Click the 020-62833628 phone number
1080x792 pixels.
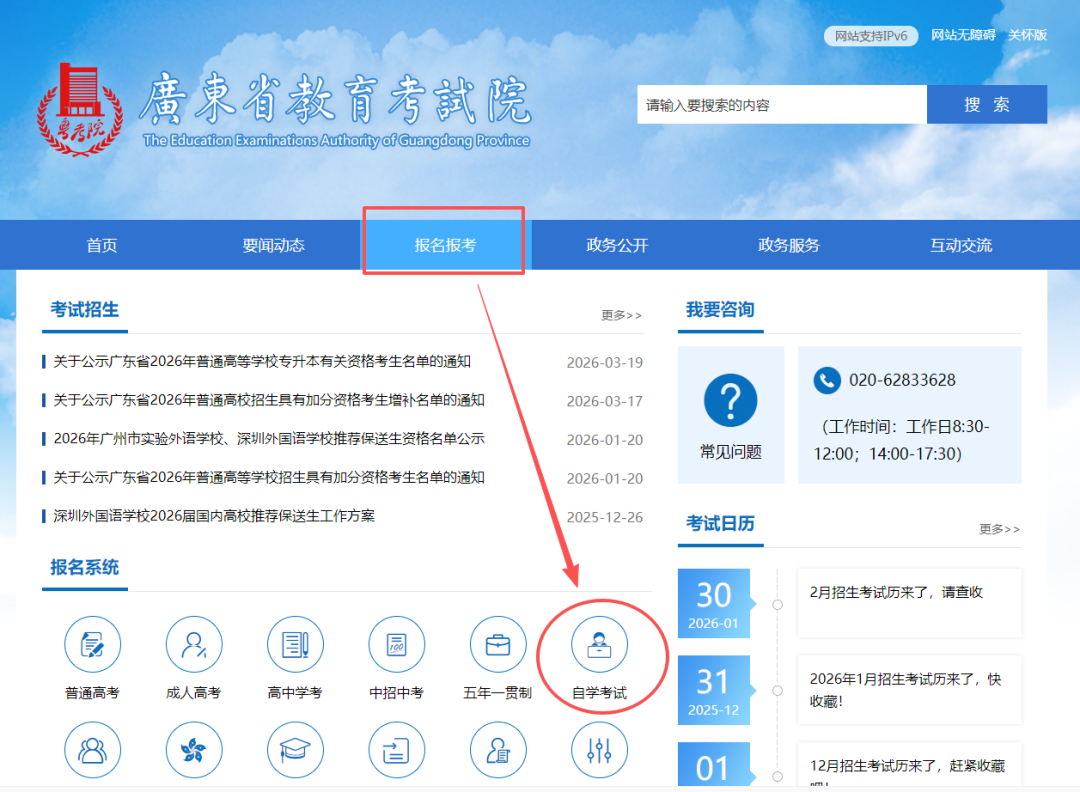point(902,380)
